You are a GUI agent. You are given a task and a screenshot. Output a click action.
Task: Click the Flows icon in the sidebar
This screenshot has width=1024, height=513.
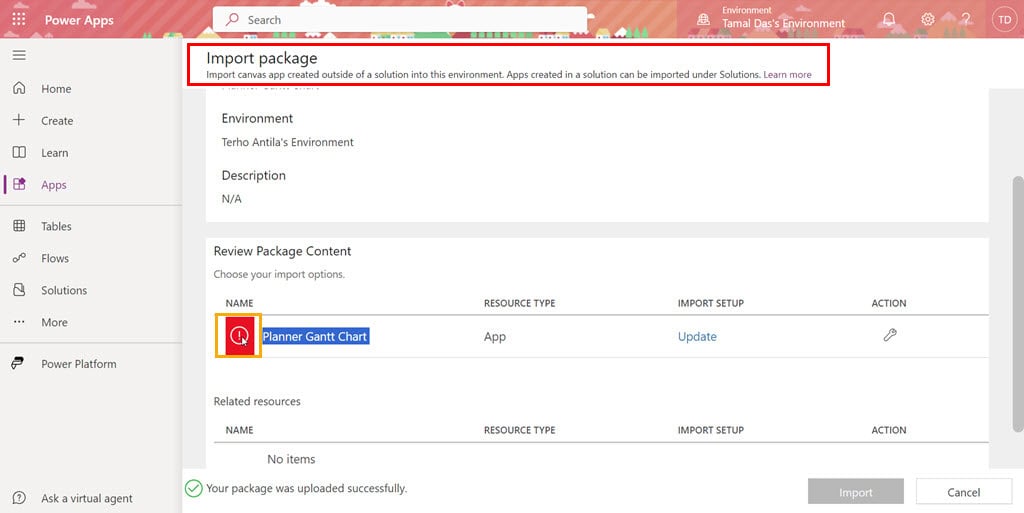pos(20,258)
